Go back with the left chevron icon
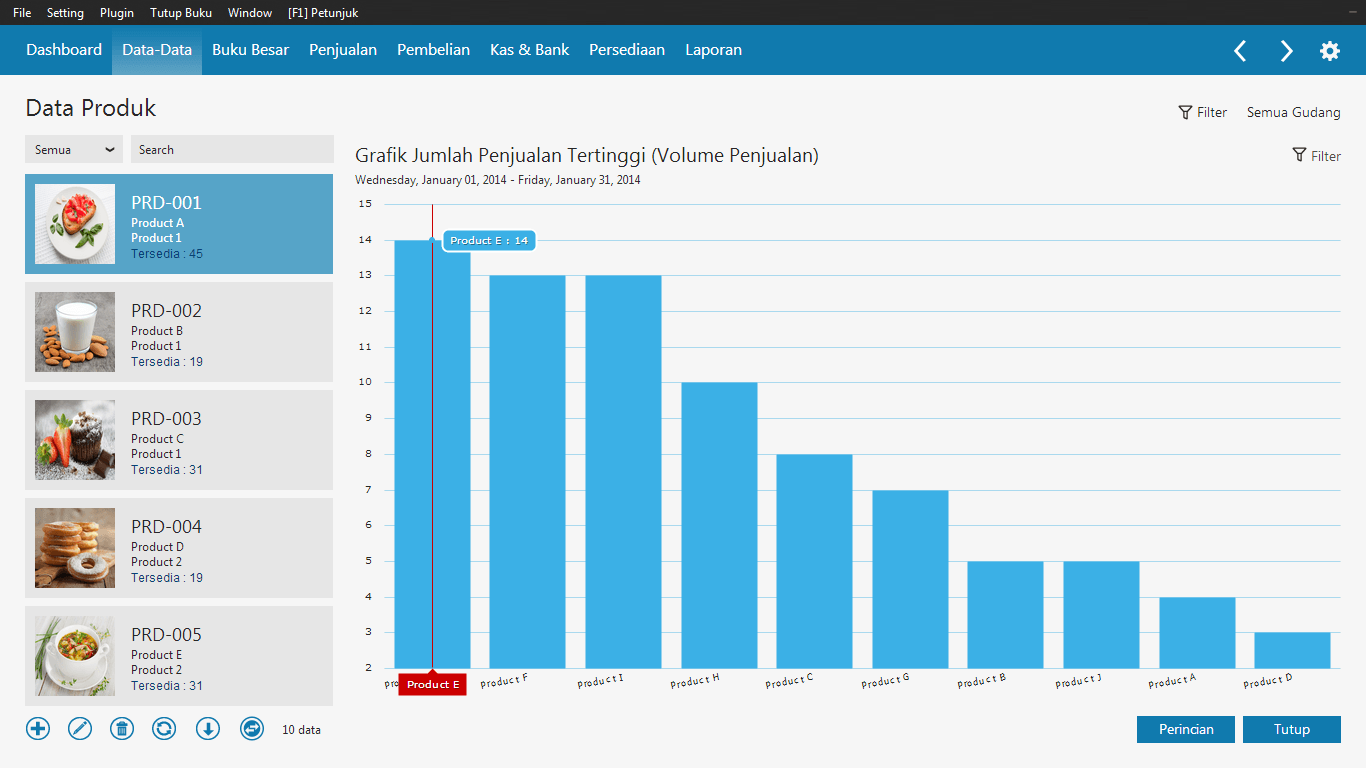Viewport: 1366px width, 768px height. pos(1240,51)
